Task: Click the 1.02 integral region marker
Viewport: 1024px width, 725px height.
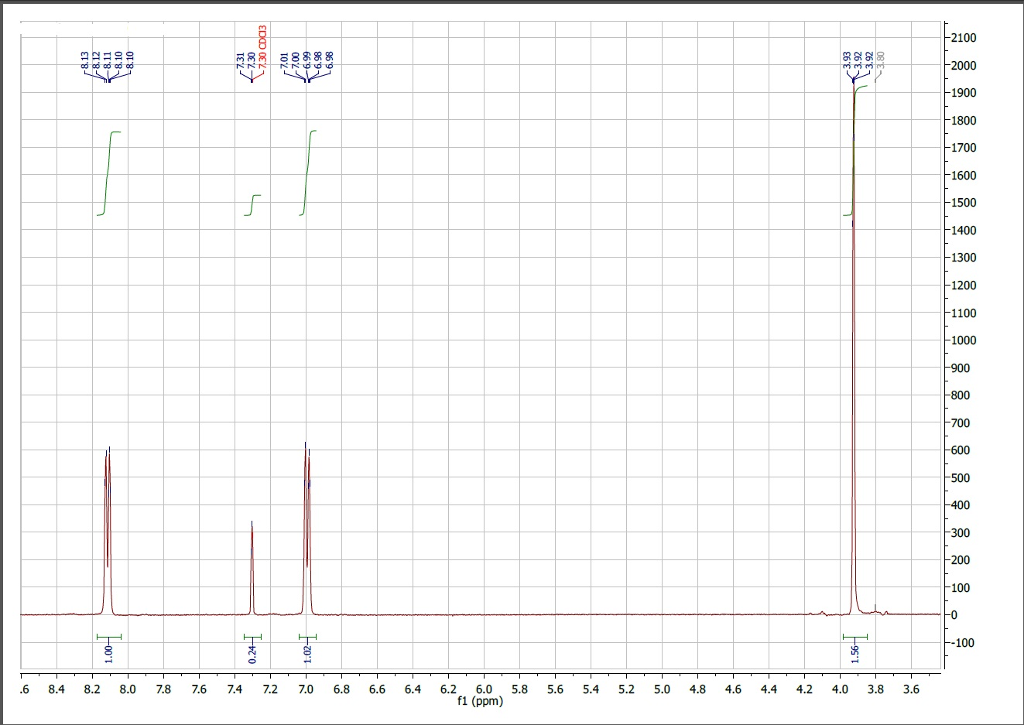Action: 306,652
